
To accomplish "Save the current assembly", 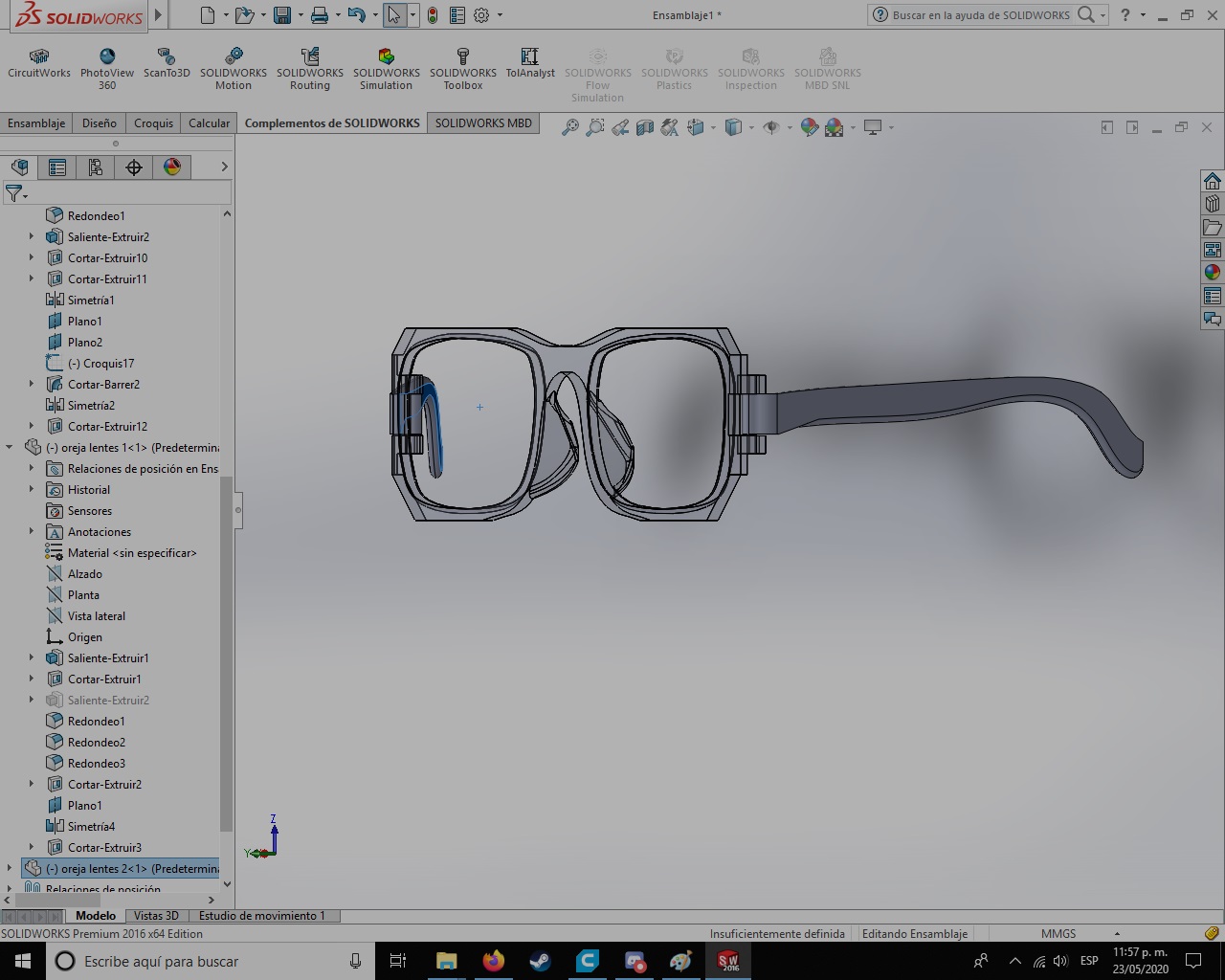I will (281, 15).
